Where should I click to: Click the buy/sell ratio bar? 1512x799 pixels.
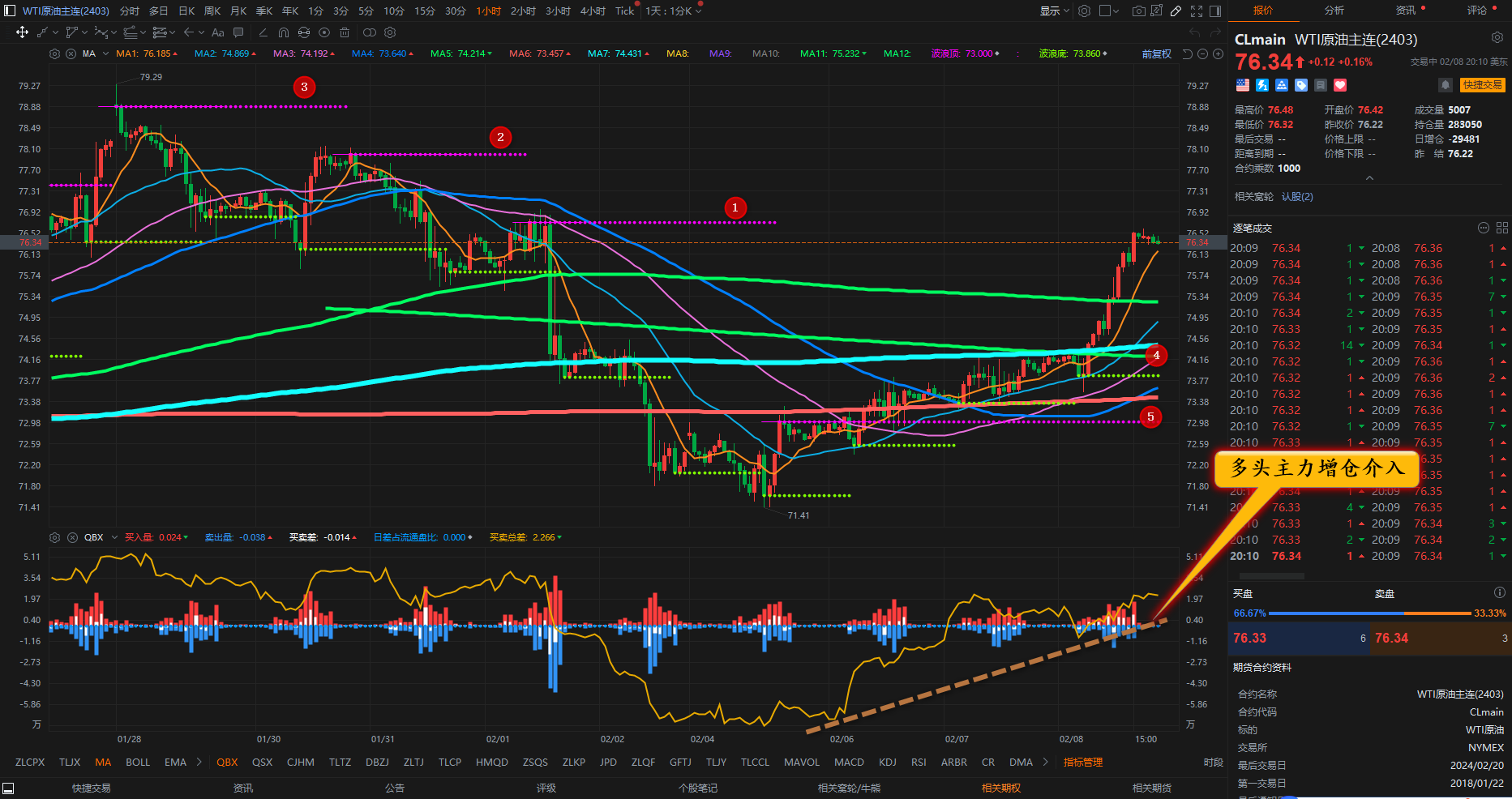coord(1369,613)
